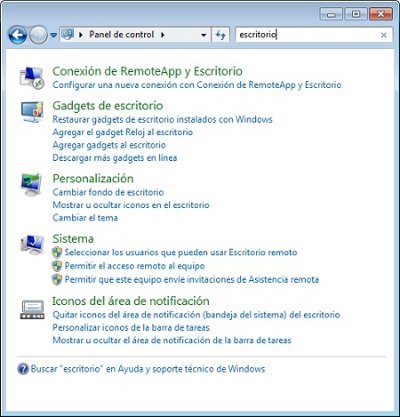The width and height of the screenshot is (400, 417).
Task: Click the Personalización monitor icon
Action: click(32, 185)
